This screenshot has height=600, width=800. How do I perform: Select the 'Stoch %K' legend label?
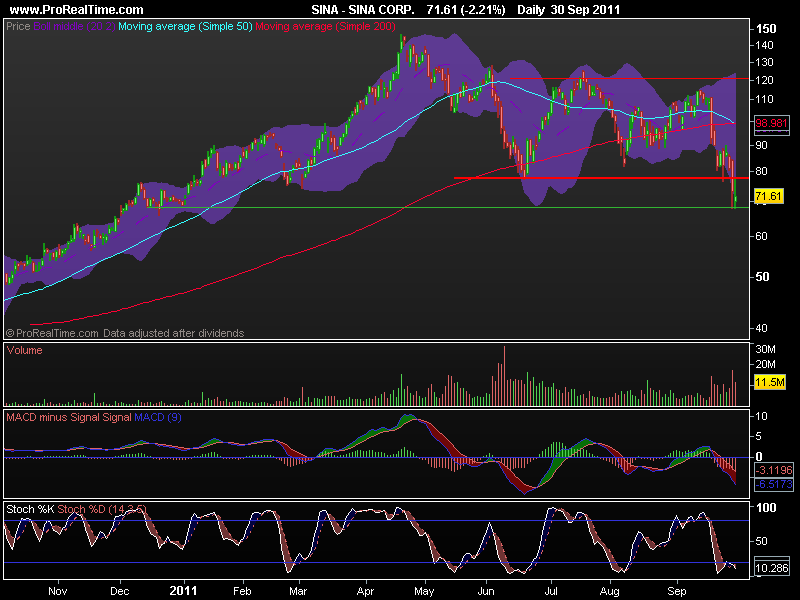pyautogui.click(x=30, y=509)
